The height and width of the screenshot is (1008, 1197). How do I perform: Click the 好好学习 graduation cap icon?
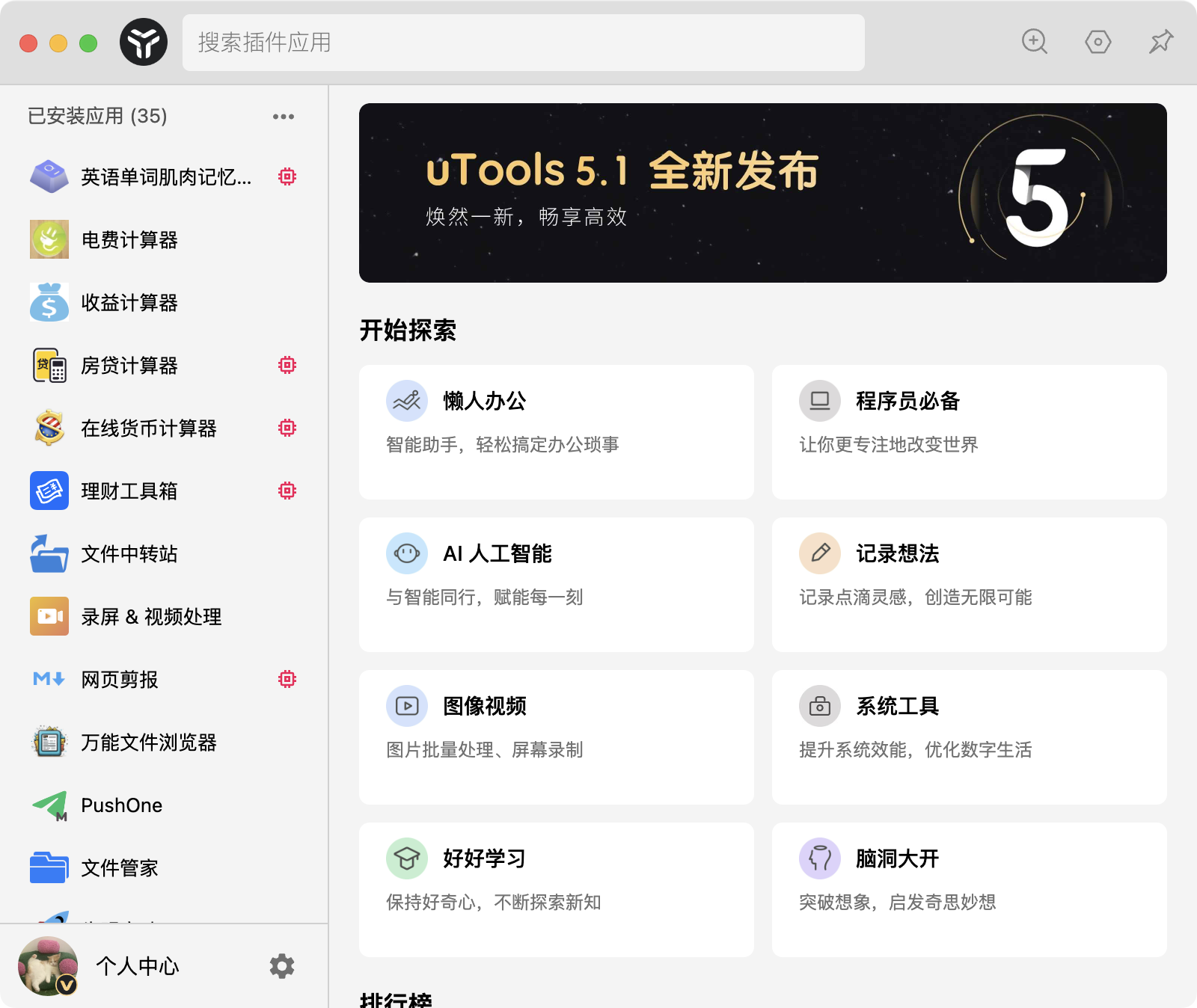(407, 858)
